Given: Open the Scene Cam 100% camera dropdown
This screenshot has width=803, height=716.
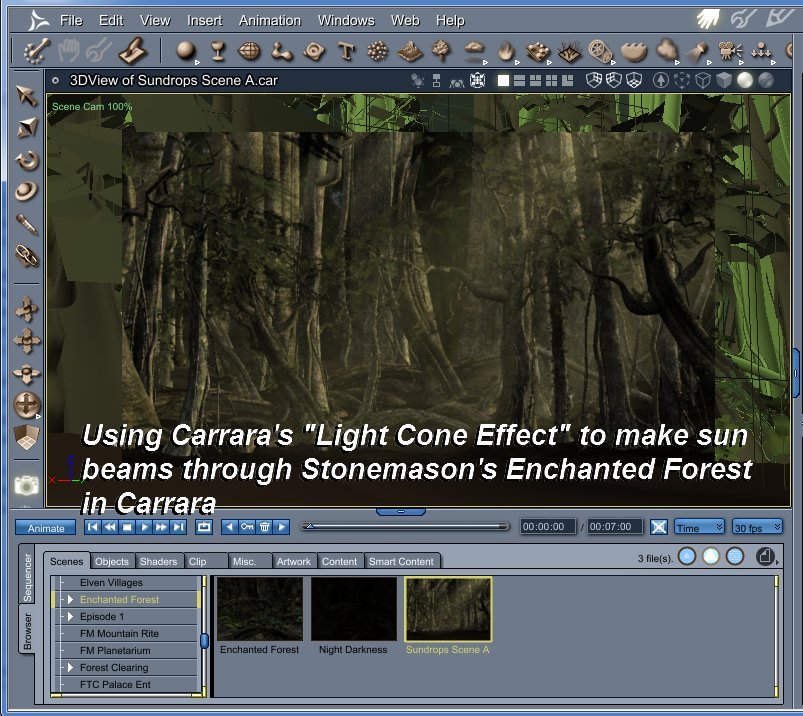Looking at the screenshot, I should point(92,107).
